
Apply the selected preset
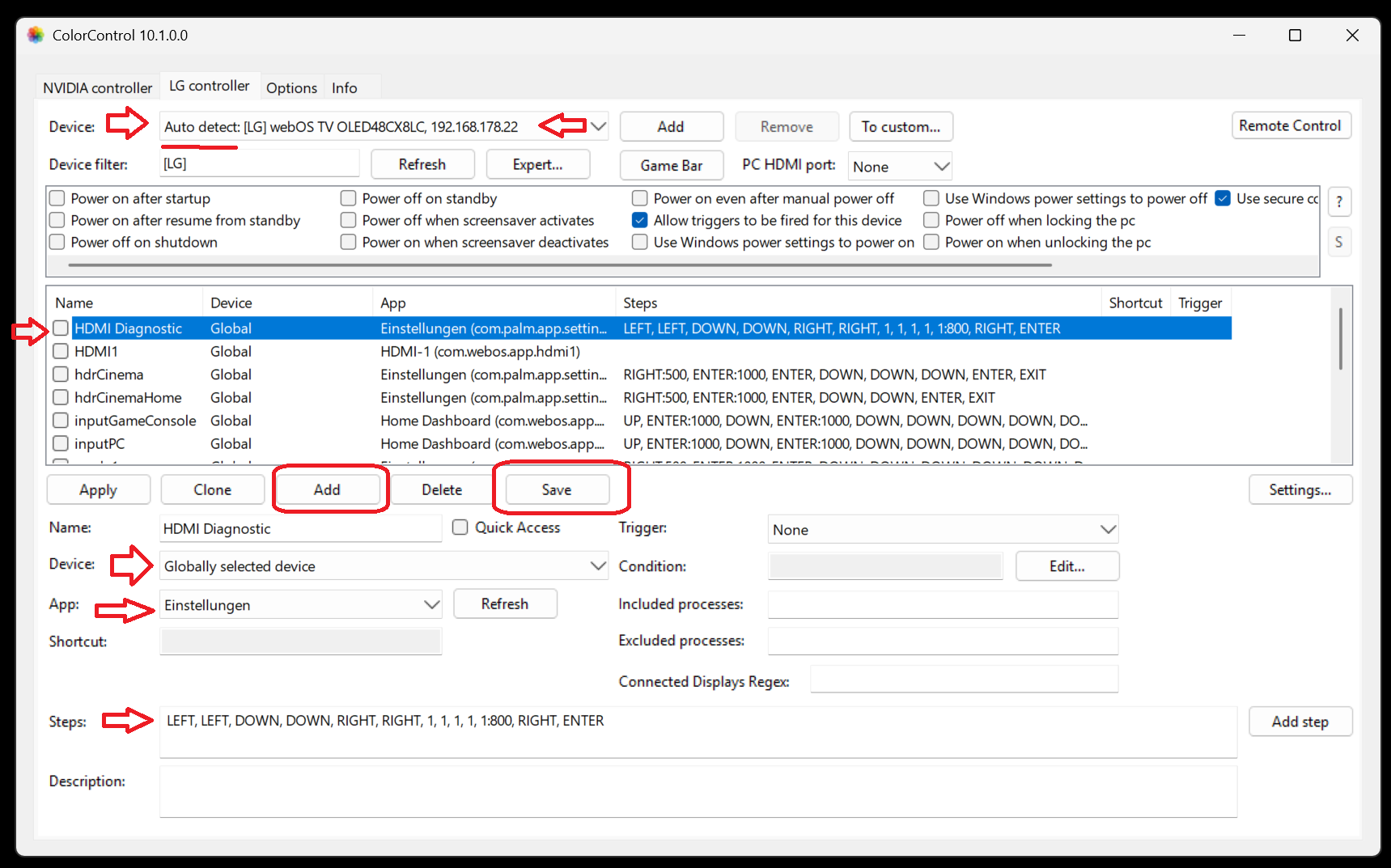click(98, 489)
